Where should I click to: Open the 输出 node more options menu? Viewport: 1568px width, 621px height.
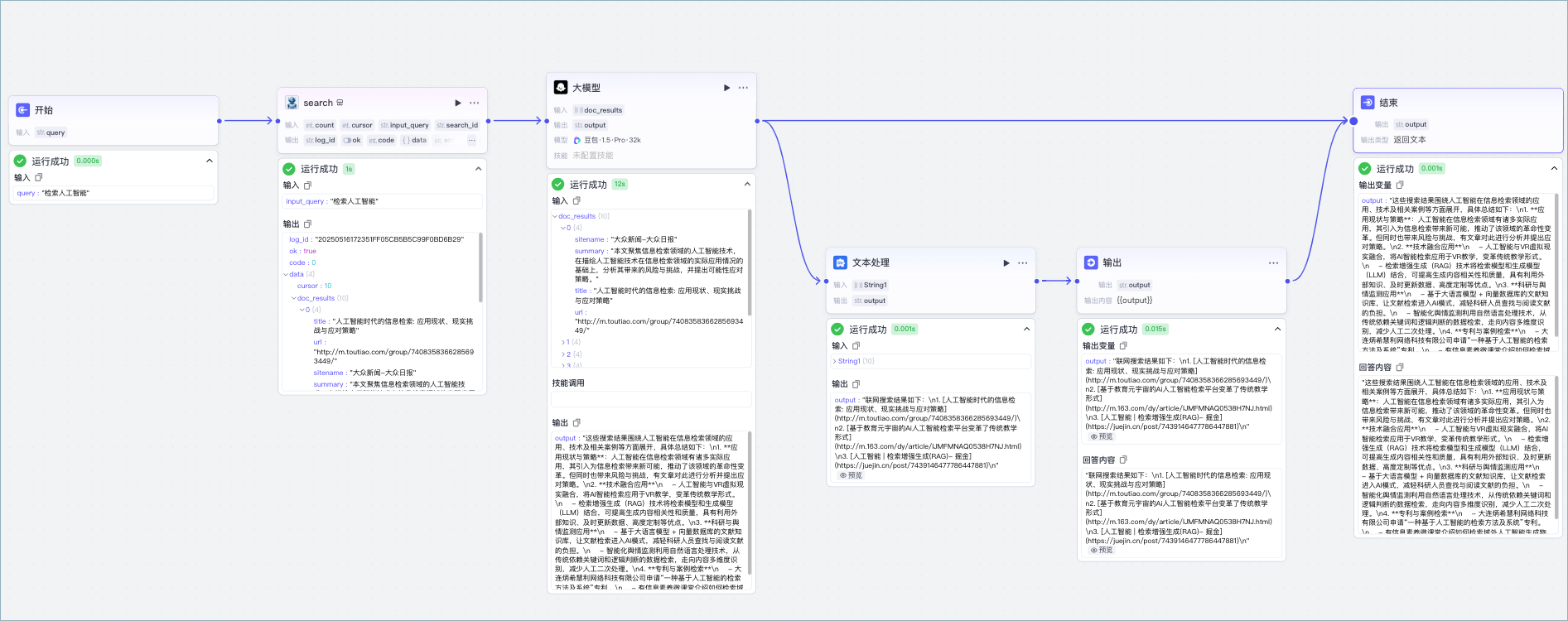coord(1273,262)
